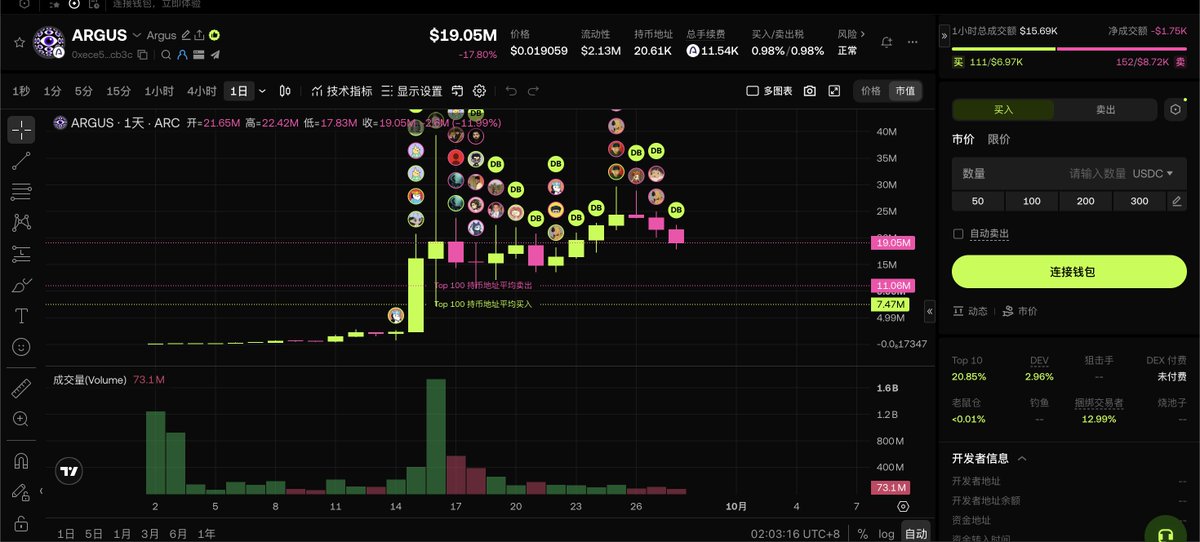Switch chart to 市值 market cap
This screenshot has height=542, width=1200.
click(903, 91)
